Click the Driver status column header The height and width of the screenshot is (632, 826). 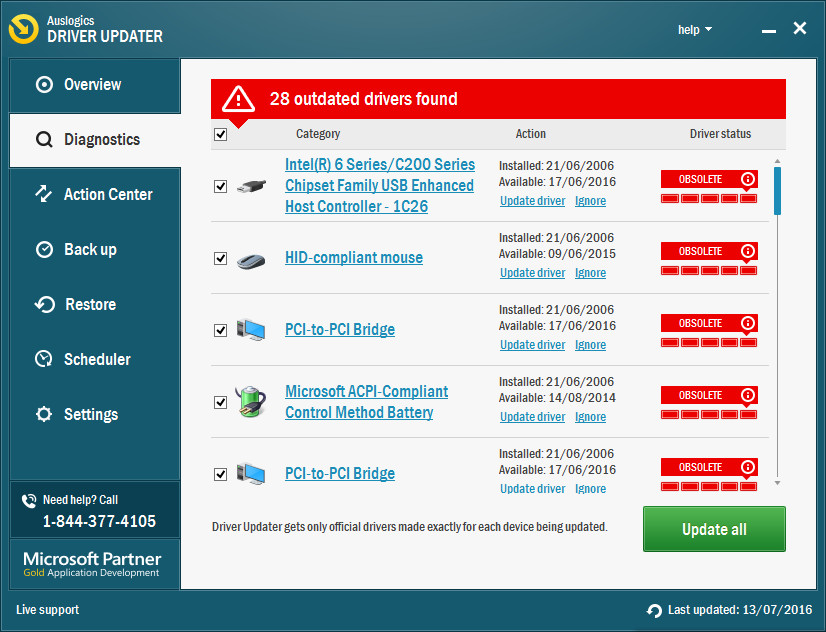[720, 134]
